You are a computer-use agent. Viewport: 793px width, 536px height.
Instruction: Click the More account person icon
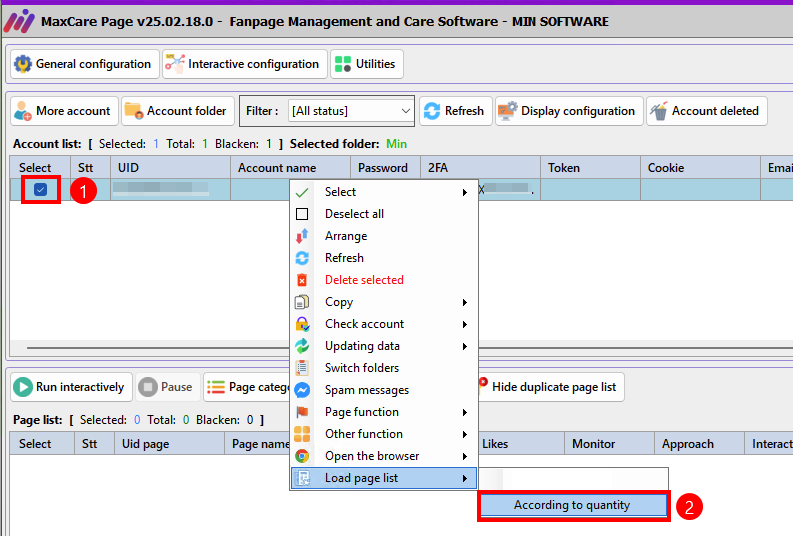coord(23,111)
